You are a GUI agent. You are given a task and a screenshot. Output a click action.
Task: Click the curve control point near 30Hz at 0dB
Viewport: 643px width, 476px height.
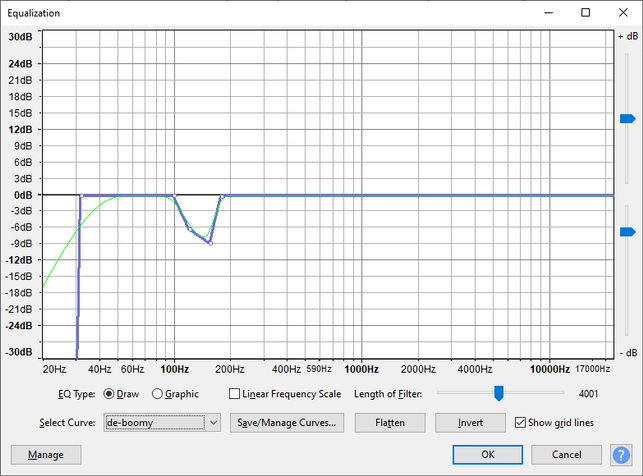(x=82, y=196)
